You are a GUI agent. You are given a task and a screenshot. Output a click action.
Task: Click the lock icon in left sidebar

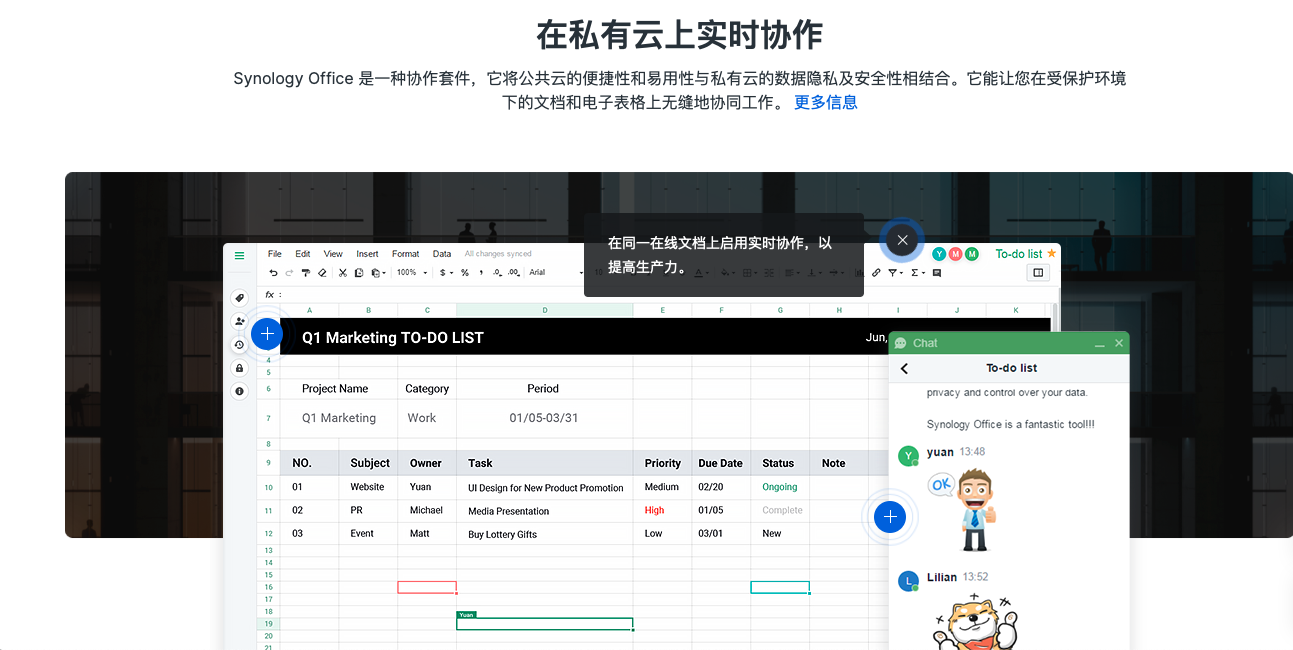tap(239, 368)
